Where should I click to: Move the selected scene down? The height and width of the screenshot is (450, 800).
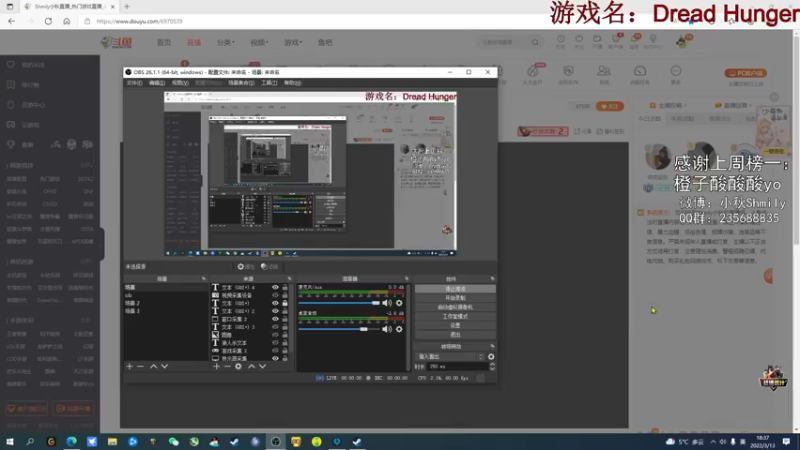[x=164, y=366]
